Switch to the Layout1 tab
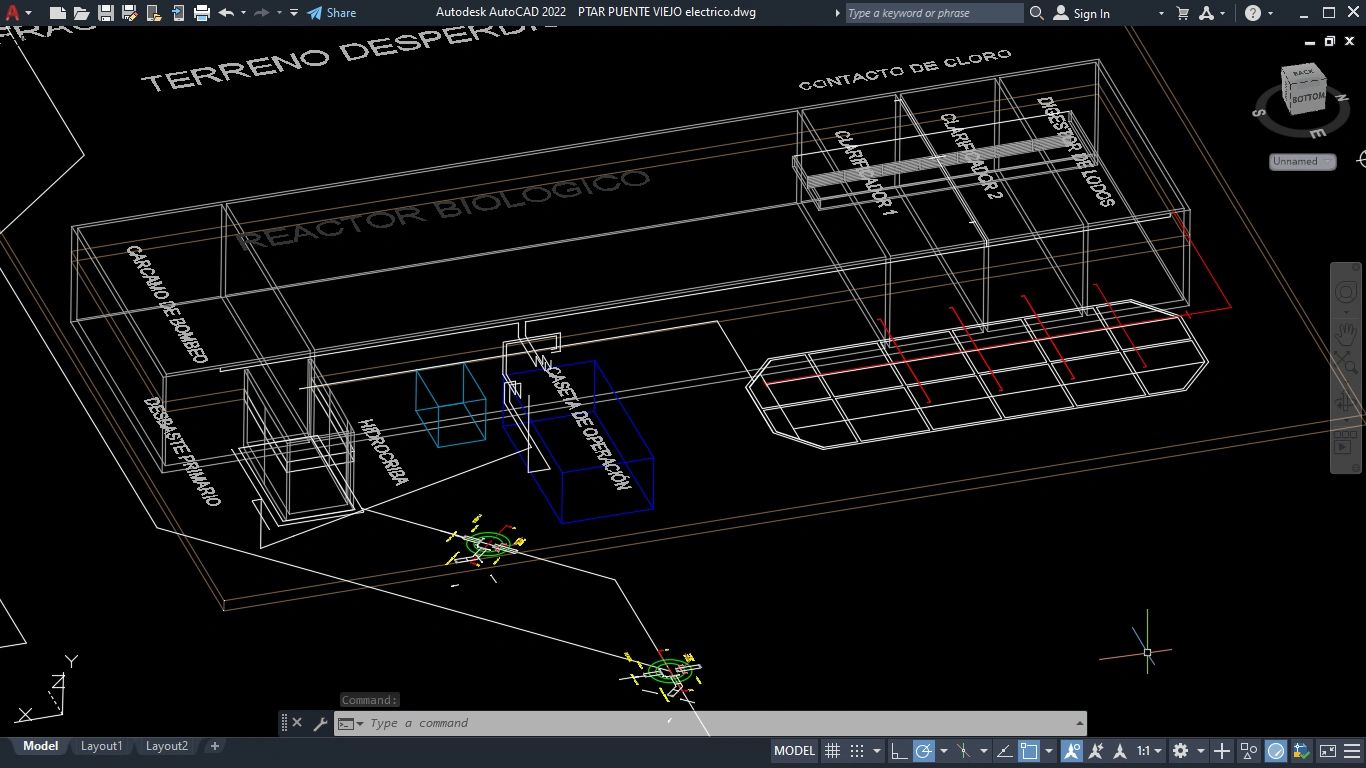 tap(101, 746)
